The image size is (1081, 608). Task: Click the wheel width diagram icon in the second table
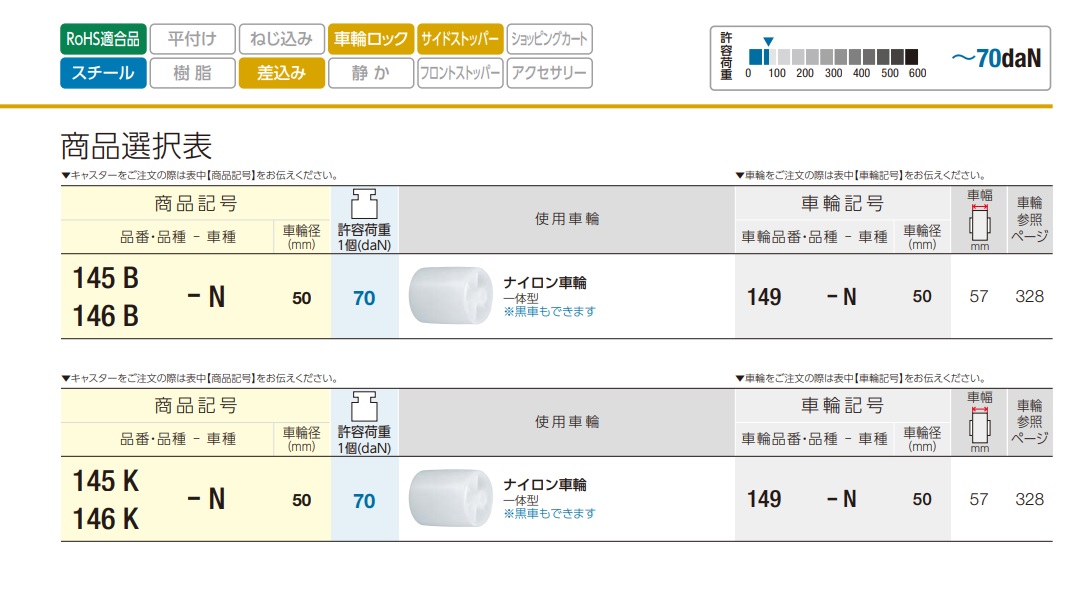click(979, 425)
